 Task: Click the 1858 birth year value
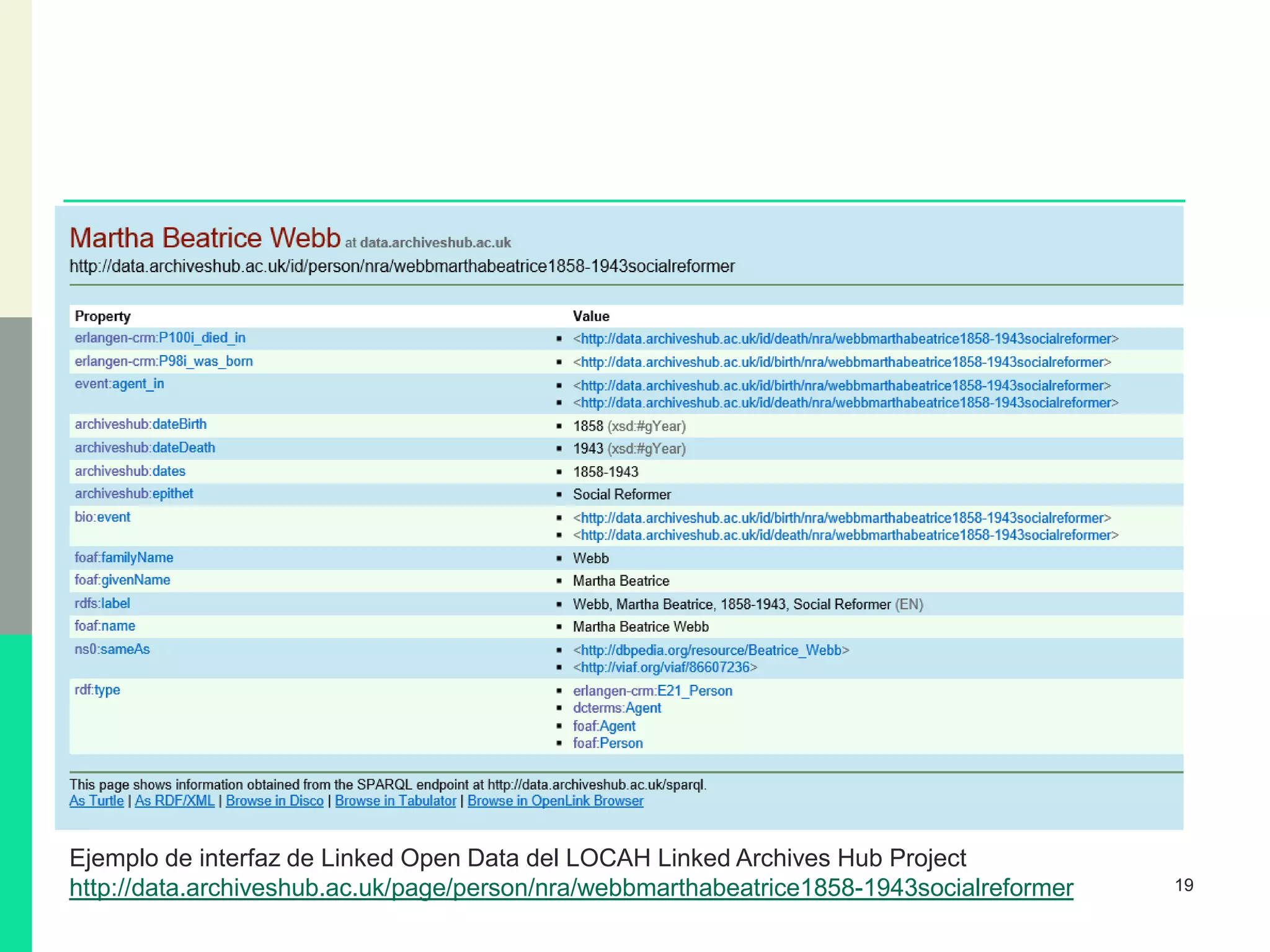click(x=588, y=426)
